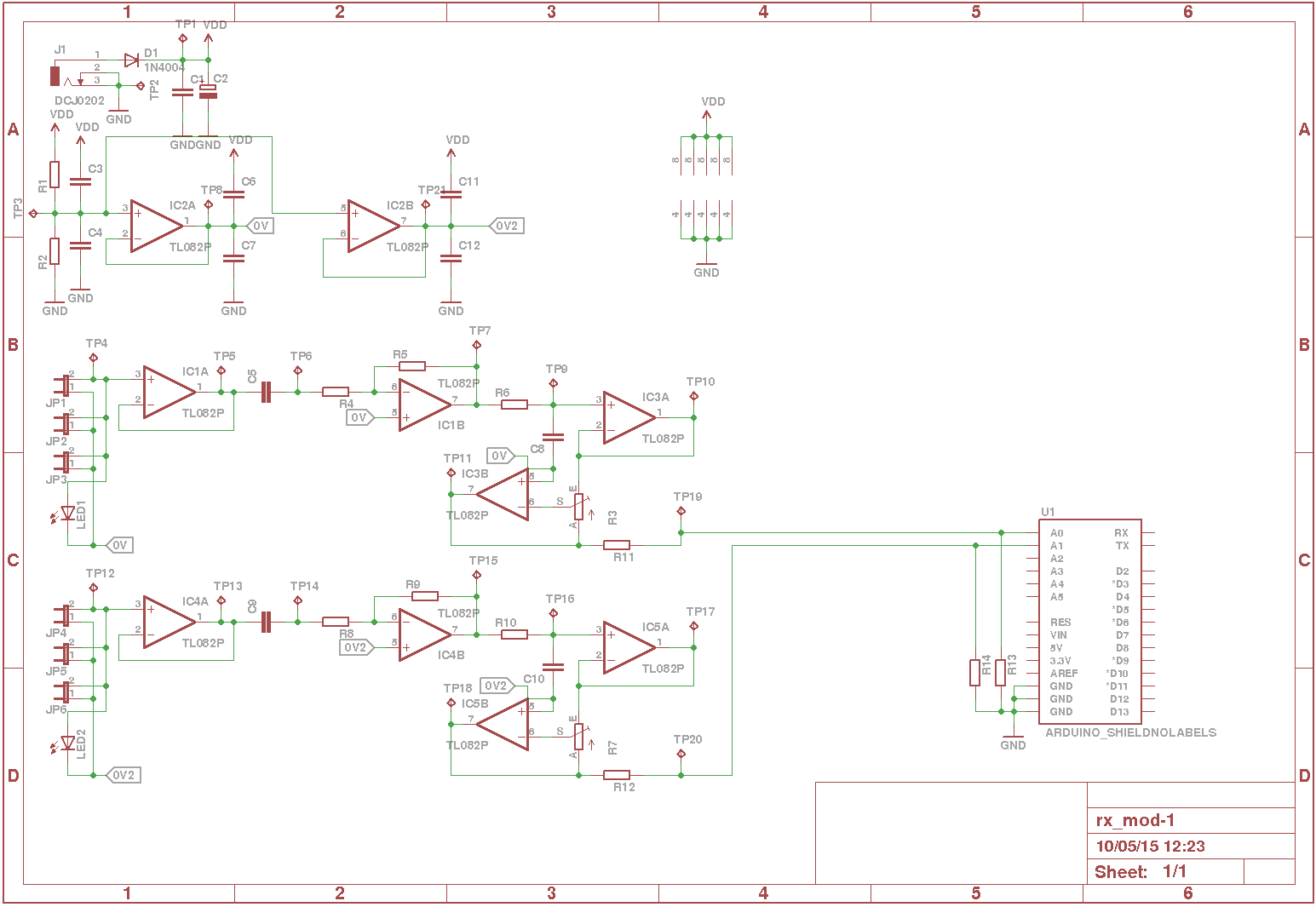Click the 0V2 net label at IC2B output
Viewport: 1316px width, 907px height.
[x=506, y=226]
